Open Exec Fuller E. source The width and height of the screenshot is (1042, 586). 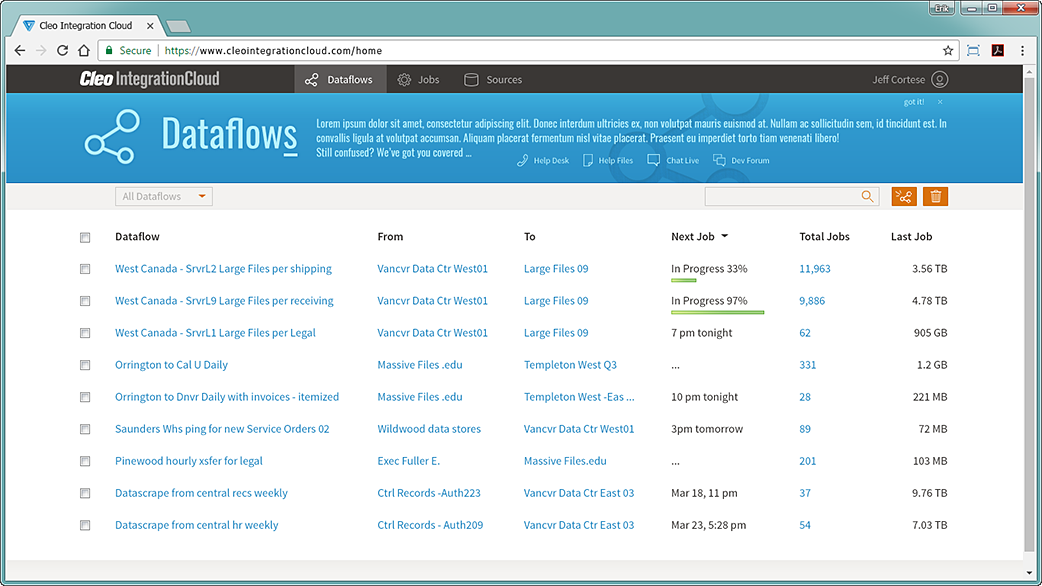(409, 460)
